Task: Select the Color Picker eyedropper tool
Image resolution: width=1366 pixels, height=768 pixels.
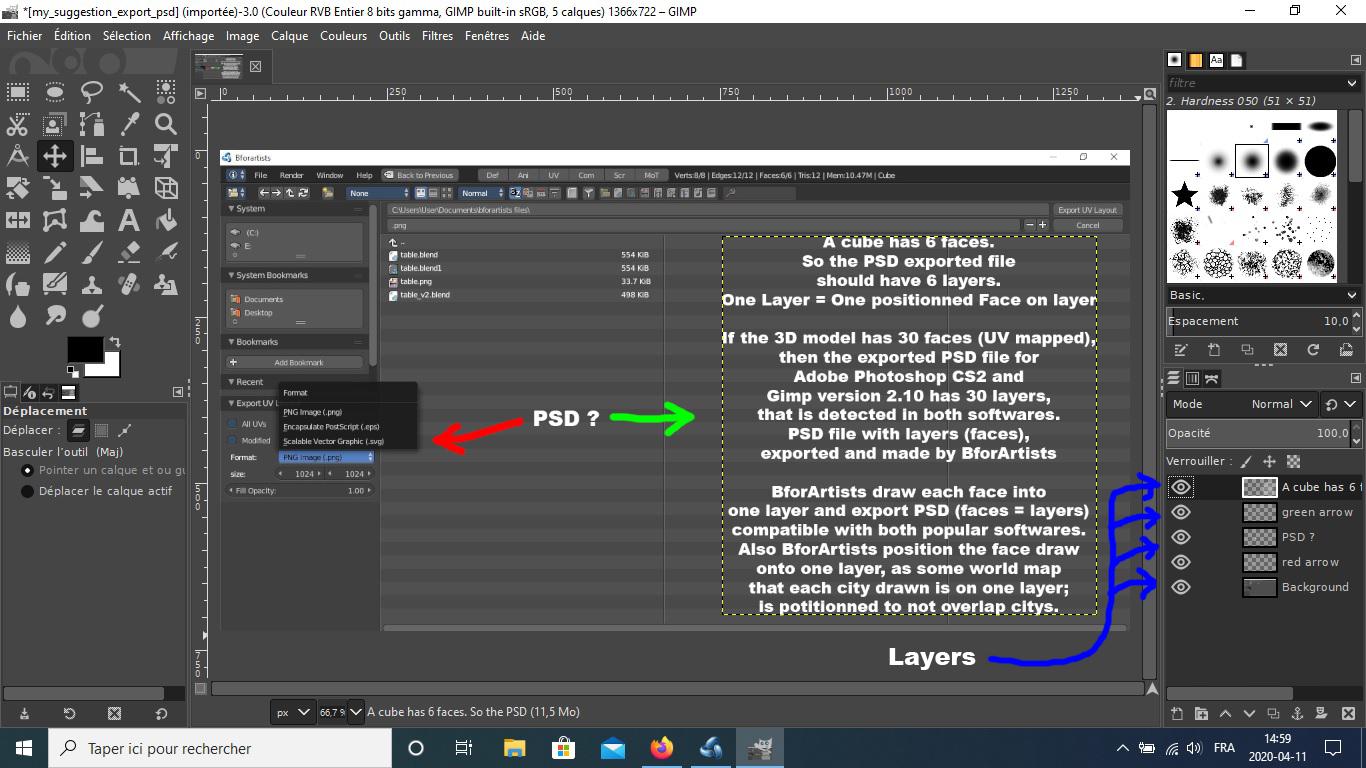Action: [129, 124]
